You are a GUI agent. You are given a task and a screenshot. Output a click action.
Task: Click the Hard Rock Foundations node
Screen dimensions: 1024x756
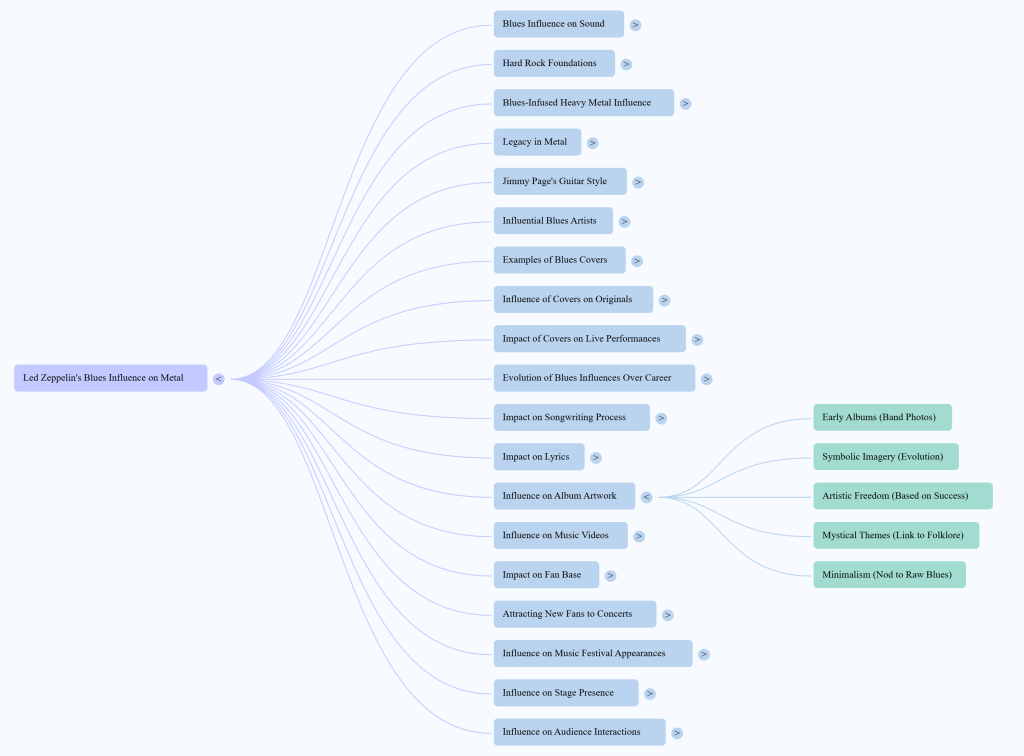(x=554, y=63)
